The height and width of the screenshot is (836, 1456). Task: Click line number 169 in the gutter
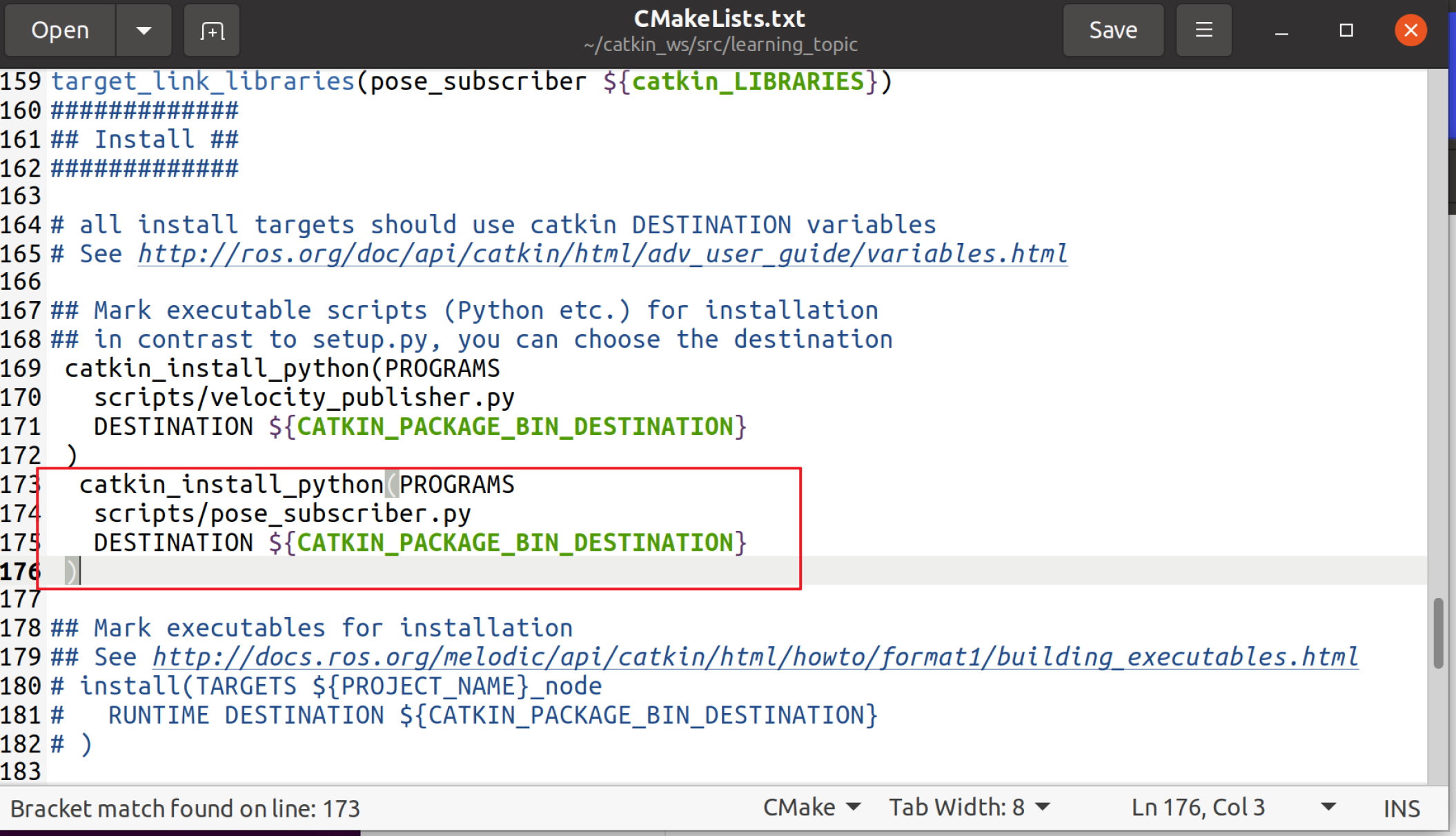coord(21,369)
